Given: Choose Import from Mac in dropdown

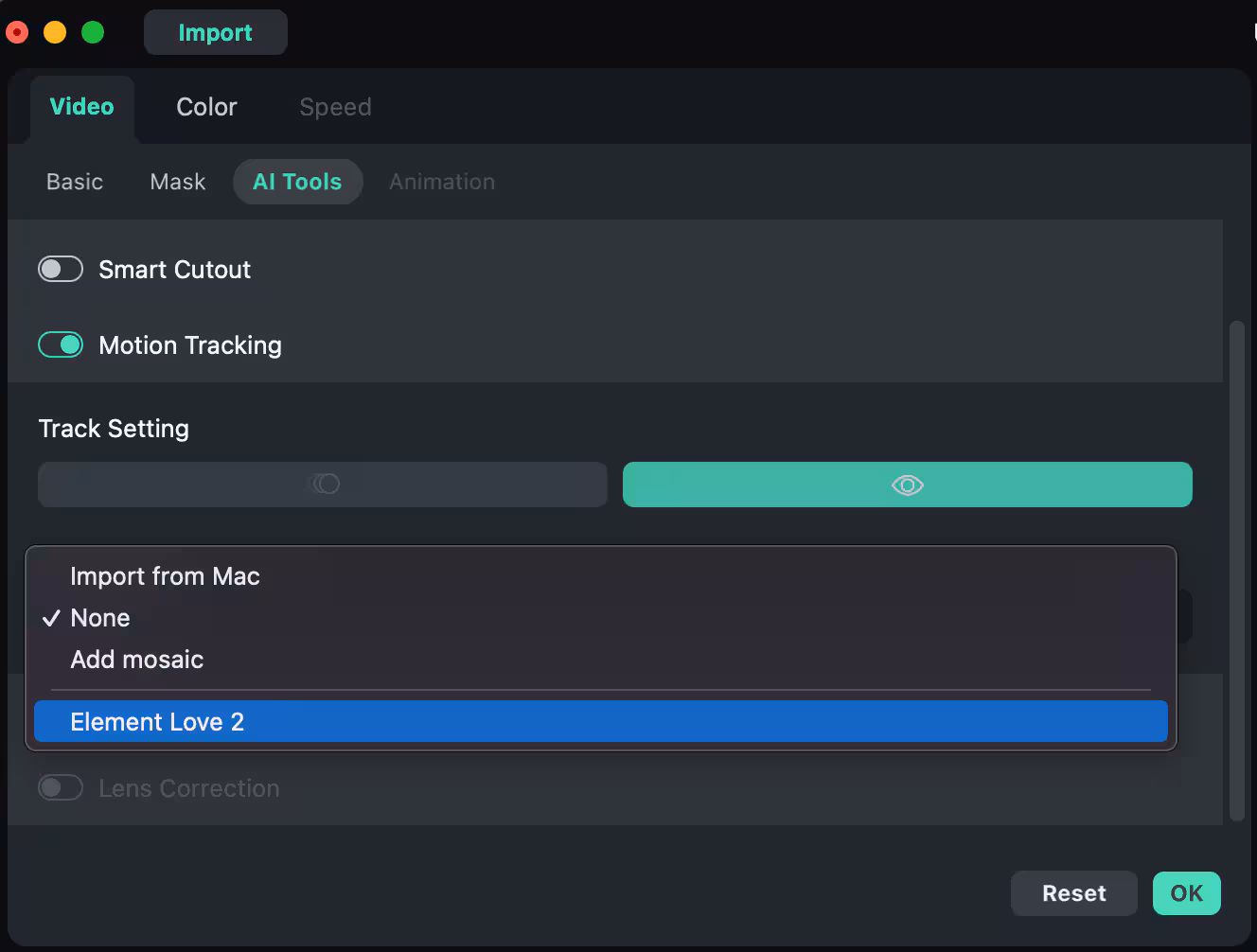Looking at the screenshot, I should coord(165,576).
